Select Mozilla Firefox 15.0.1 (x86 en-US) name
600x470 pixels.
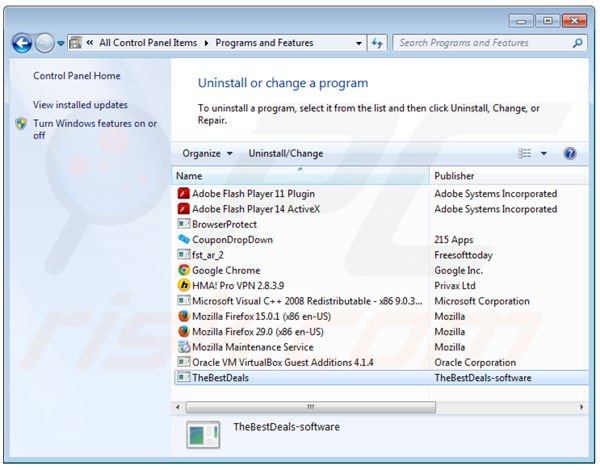pos(261,316)
